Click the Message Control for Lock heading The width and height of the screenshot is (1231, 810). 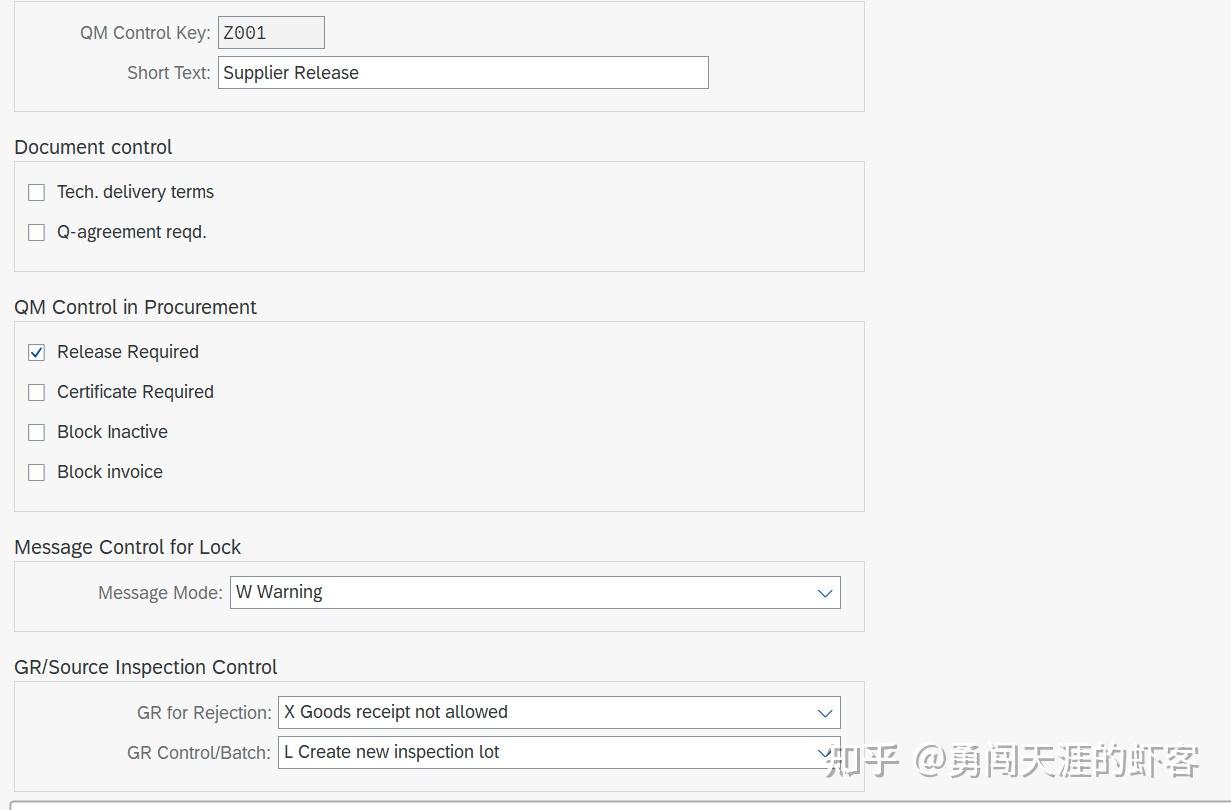[x=128, y=547]
